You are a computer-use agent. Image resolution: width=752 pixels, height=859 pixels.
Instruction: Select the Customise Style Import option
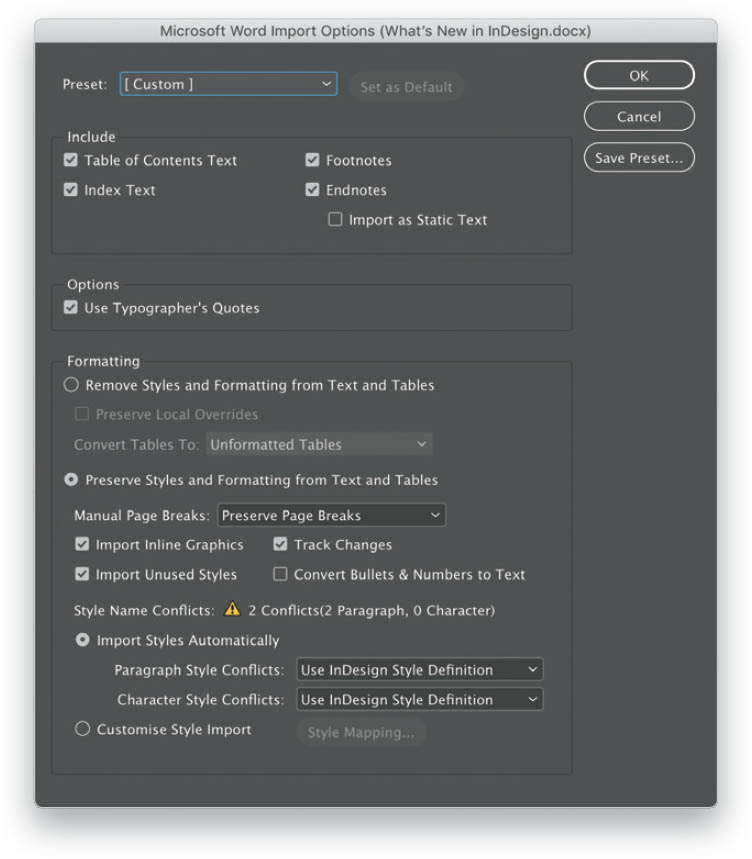point(83,729)
